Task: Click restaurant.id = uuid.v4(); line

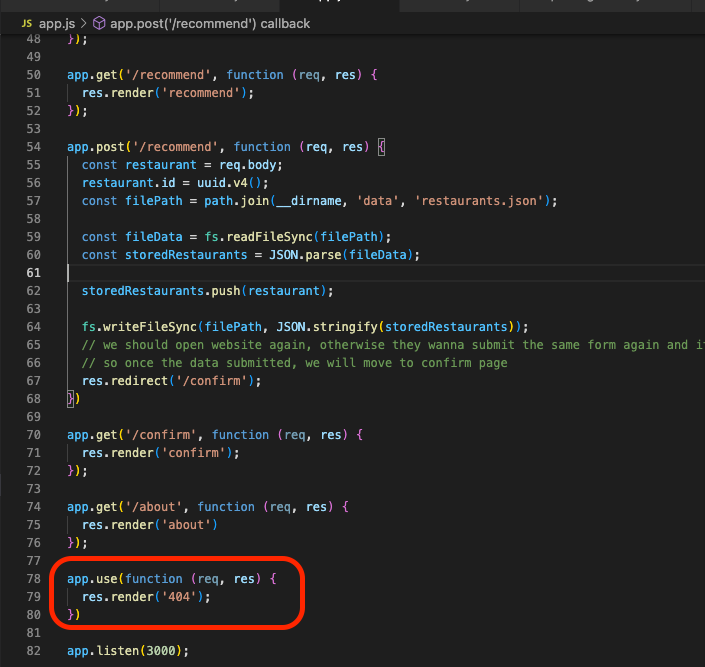Action: [x=175, y=183]
